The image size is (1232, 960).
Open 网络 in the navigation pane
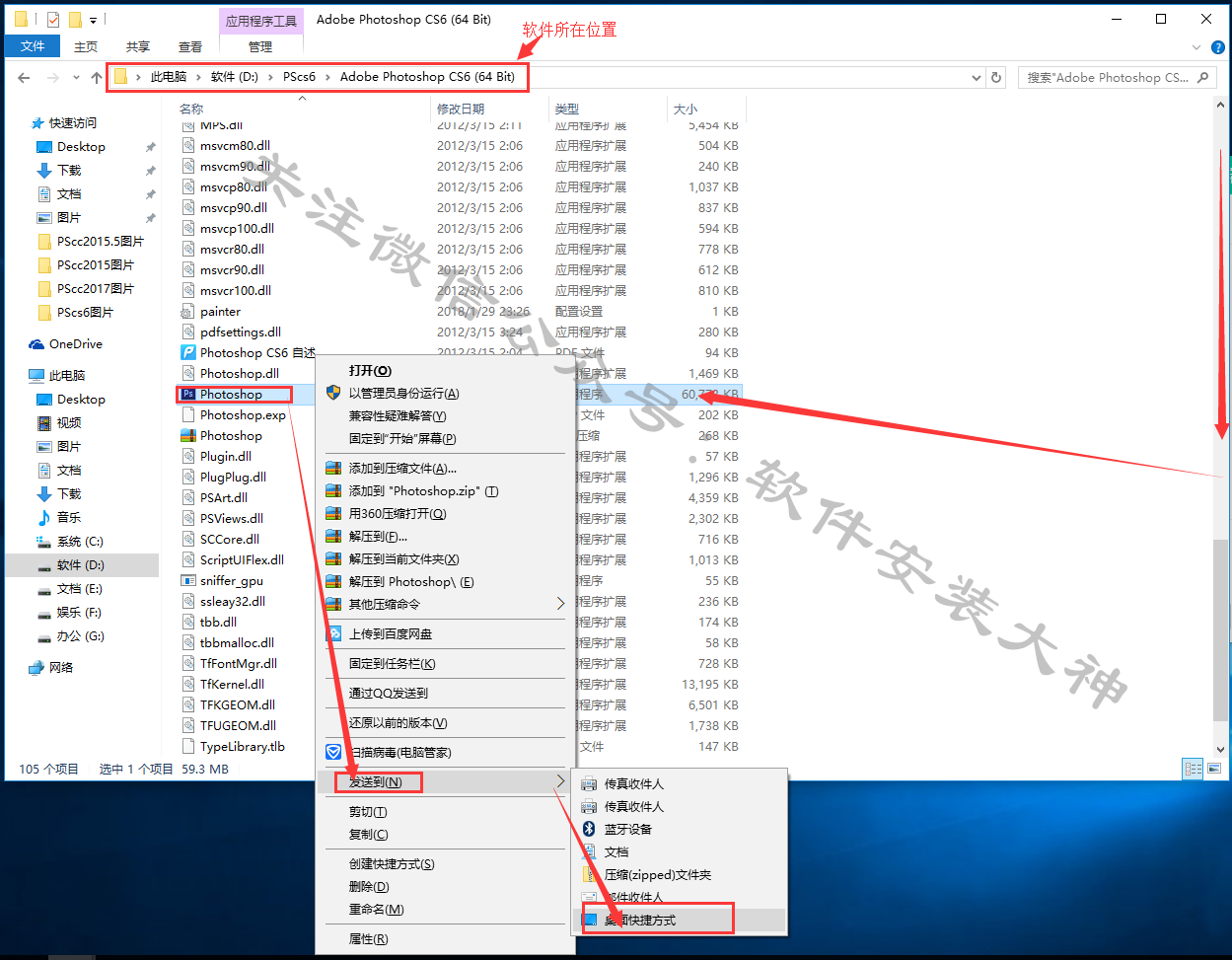(x=60, y=667)
